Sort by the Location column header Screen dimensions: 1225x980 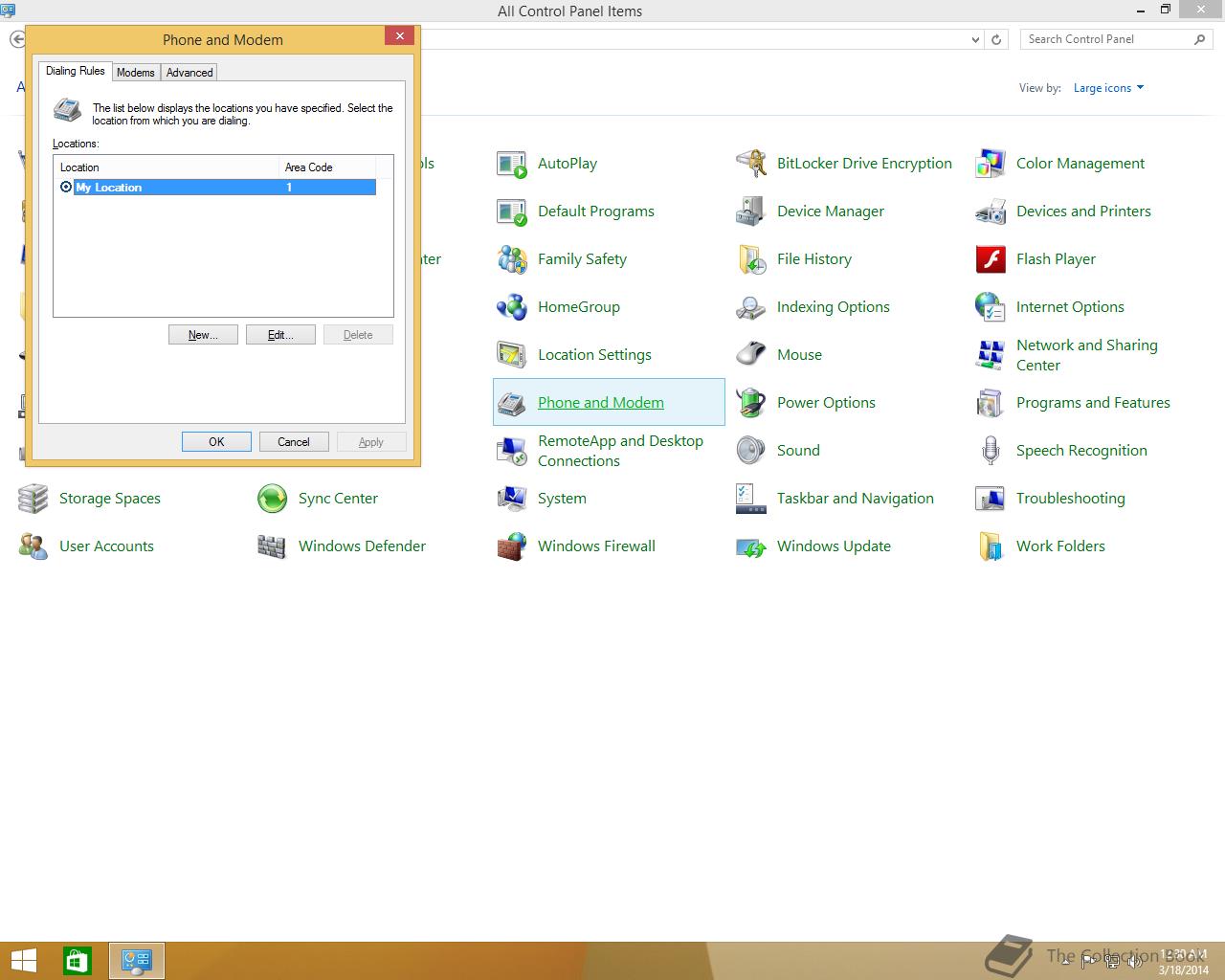click(x=167, y=167)
